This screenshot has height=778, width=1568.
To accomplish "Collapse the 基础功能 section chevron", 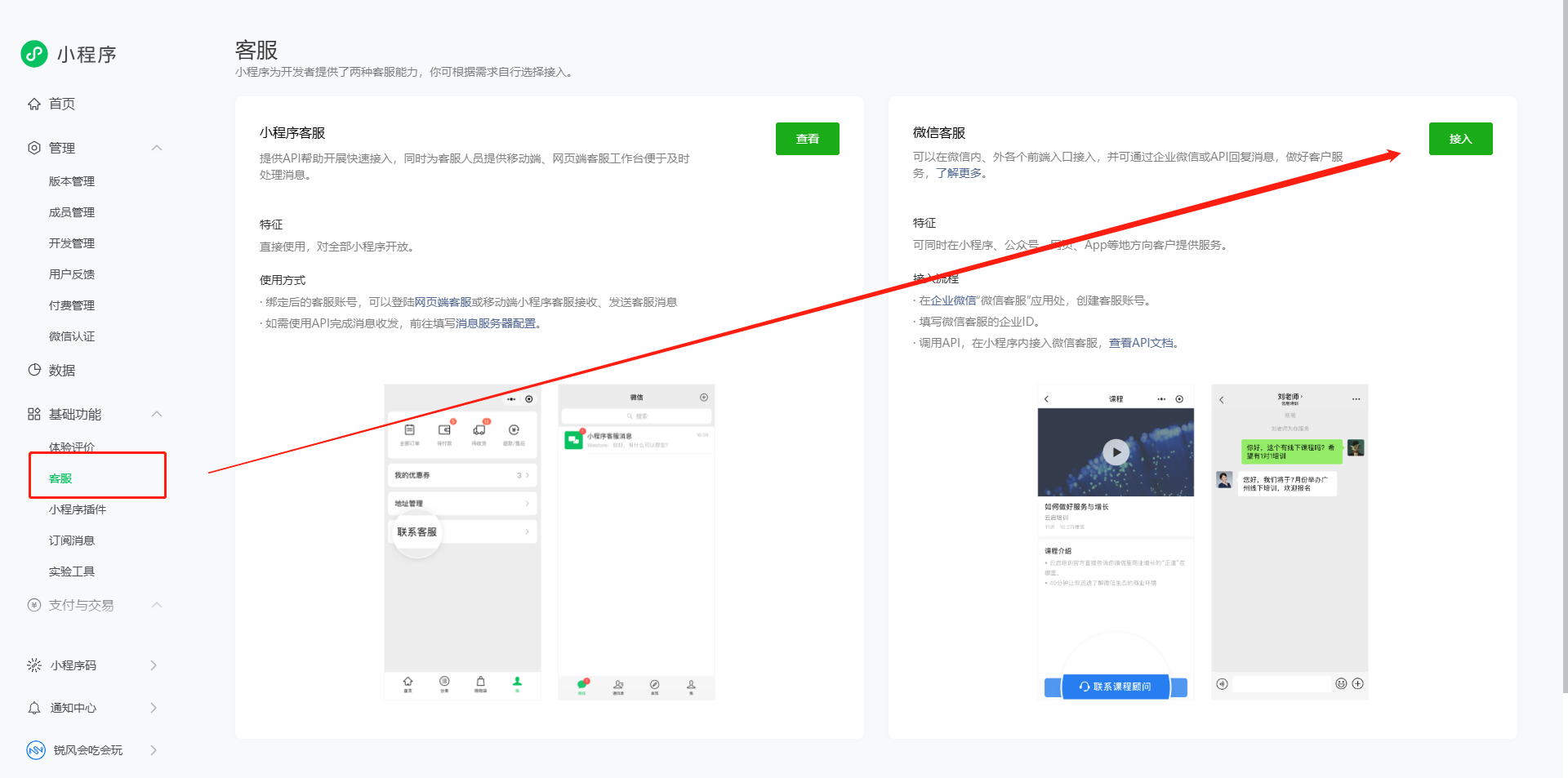I will [x=157, y=415].
